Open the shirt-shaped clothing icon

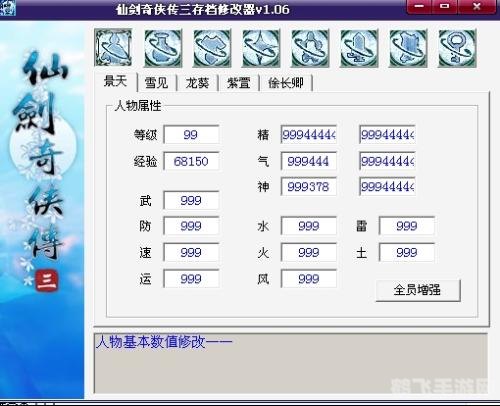click(212, 48)
